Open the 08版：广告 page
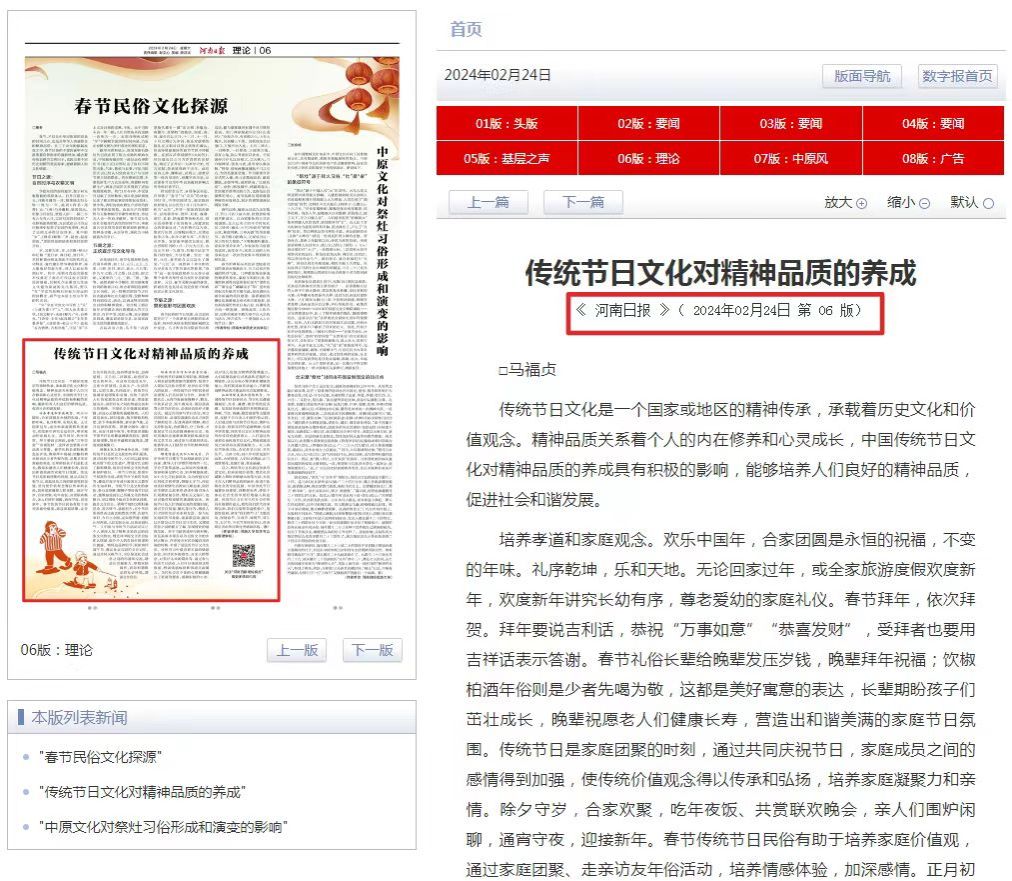Viewport: 1012px width, 881px height. click(933, 158)
